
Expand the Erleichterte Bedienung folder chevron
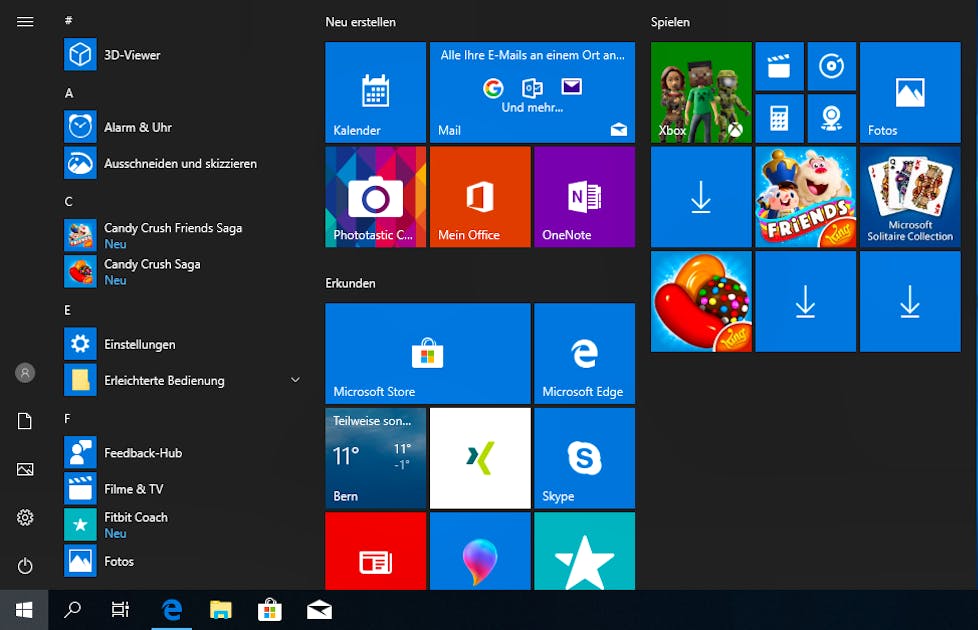296,380
